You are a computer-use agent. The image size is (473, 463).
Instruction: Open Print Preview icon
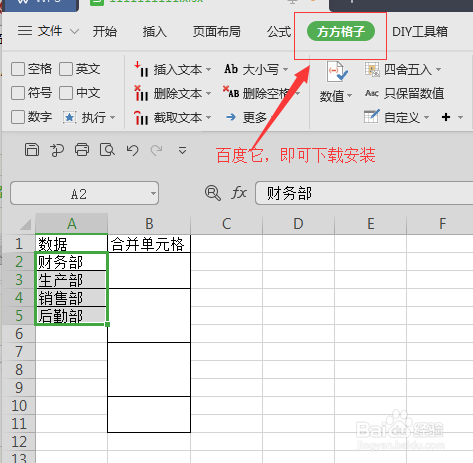[x=107, y=150]
